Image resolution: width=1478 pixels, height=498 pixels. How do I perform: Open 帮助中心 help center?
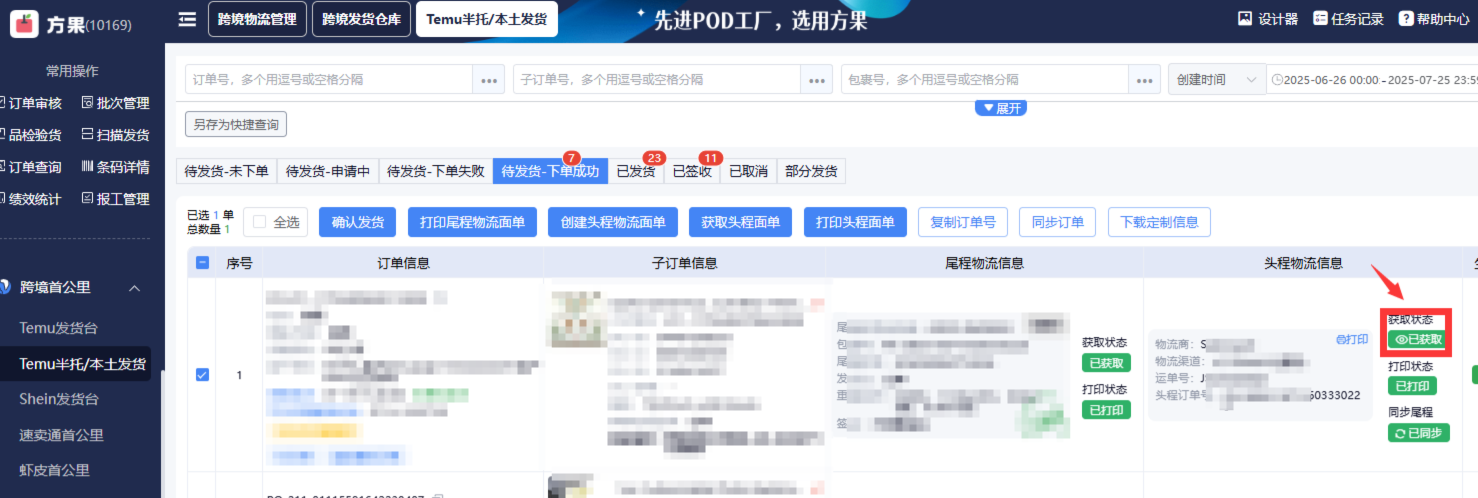1434,19
